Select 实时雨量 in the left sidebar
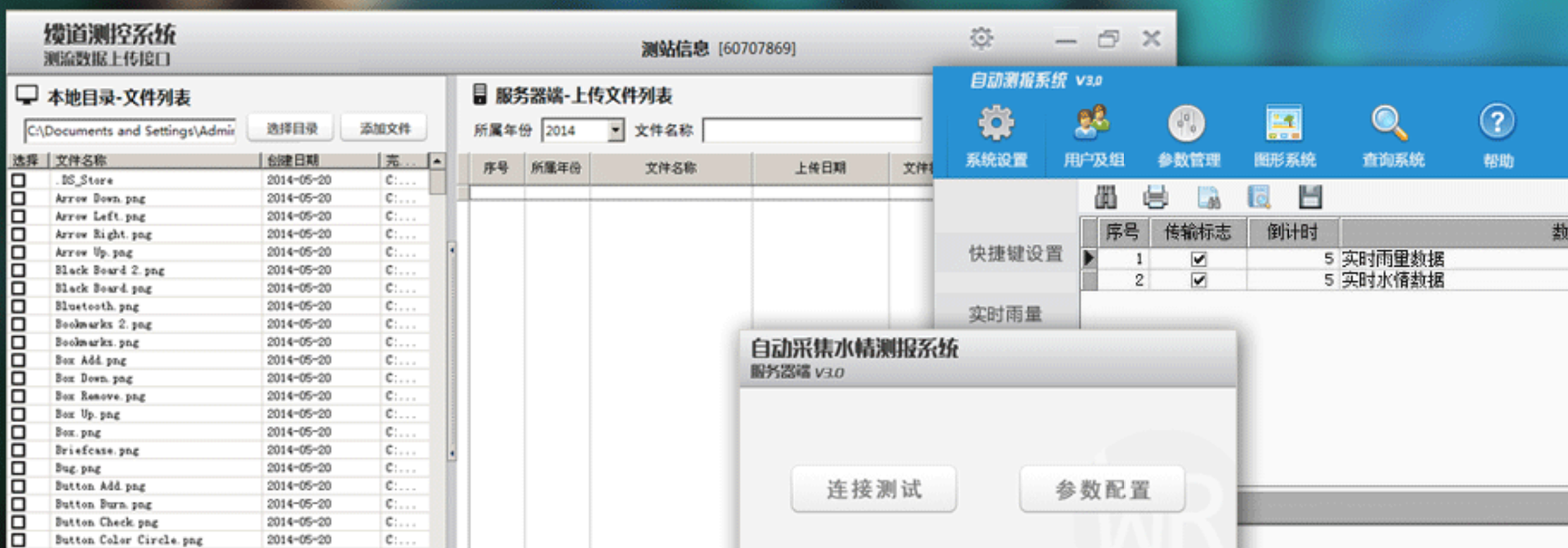 [x=1005, y=314]
